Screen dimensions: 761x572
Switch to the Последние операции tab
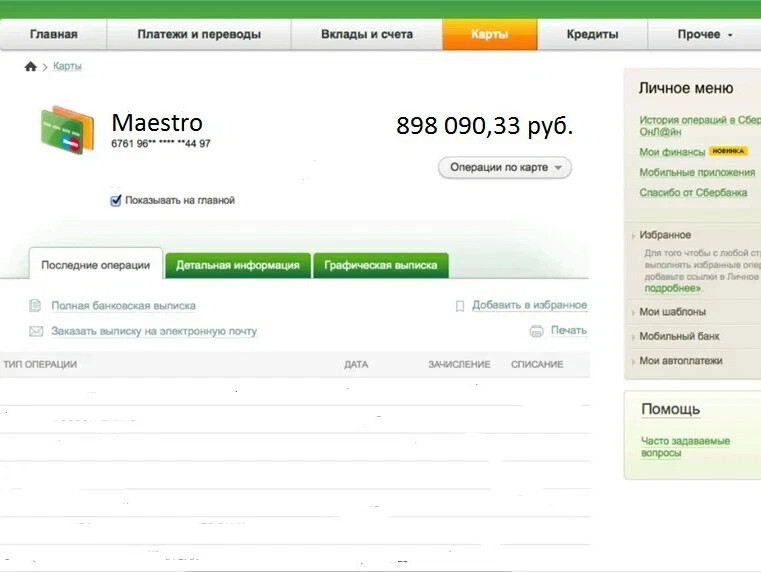(x=96, y=265)
